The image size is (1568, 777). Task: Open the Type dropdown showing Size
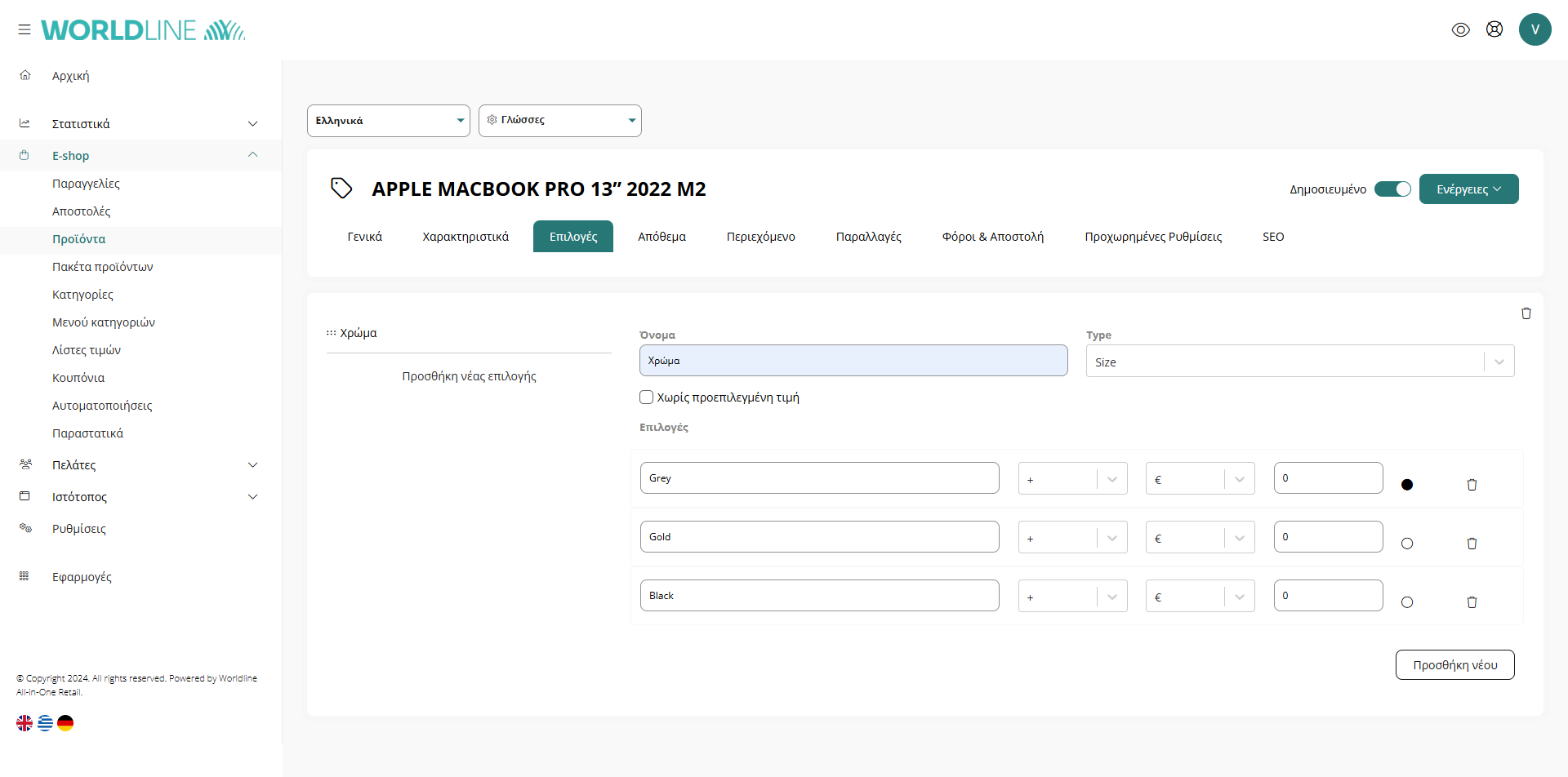tap(1298, 362)
